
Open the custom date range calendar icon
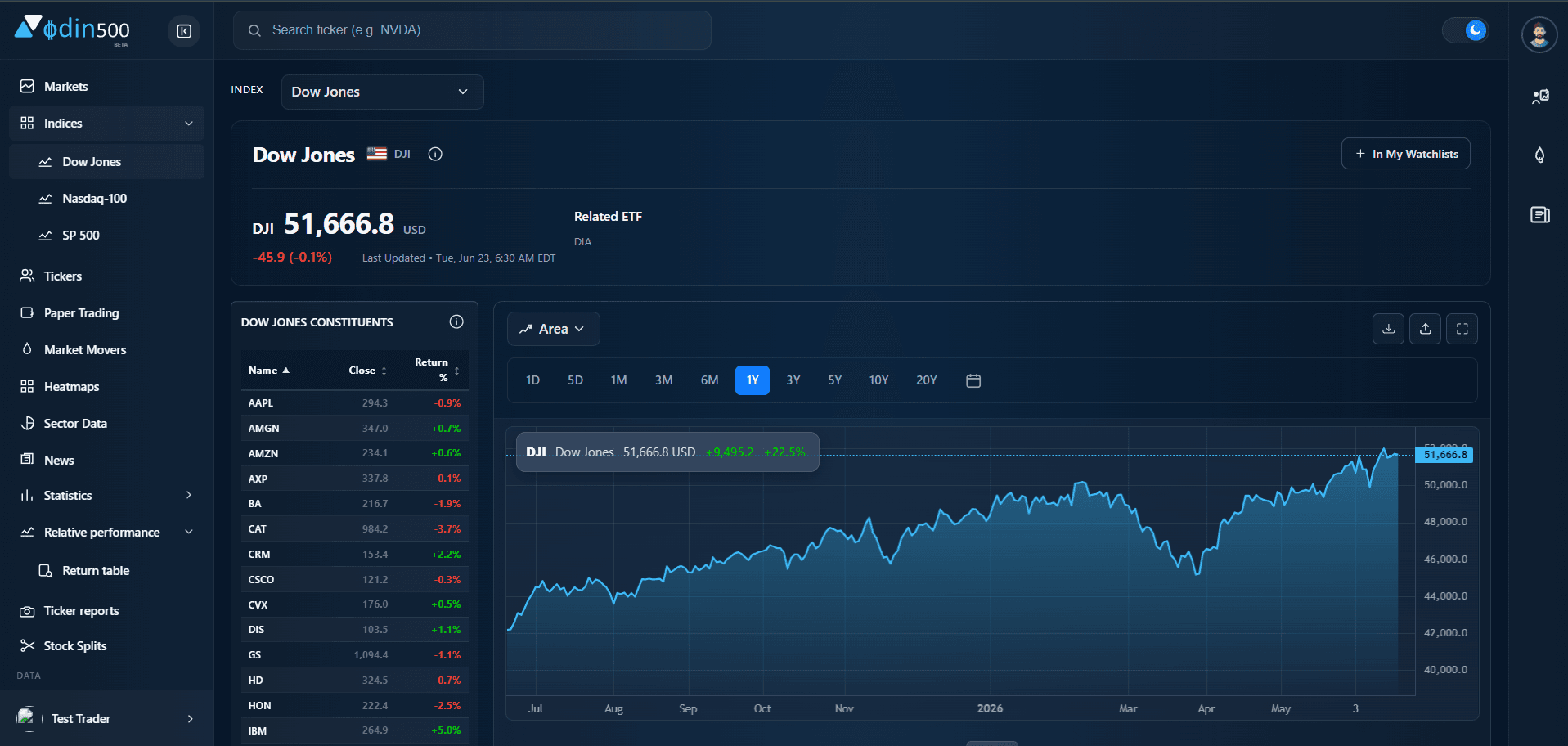pyautogui.click(x=973, y=380)
